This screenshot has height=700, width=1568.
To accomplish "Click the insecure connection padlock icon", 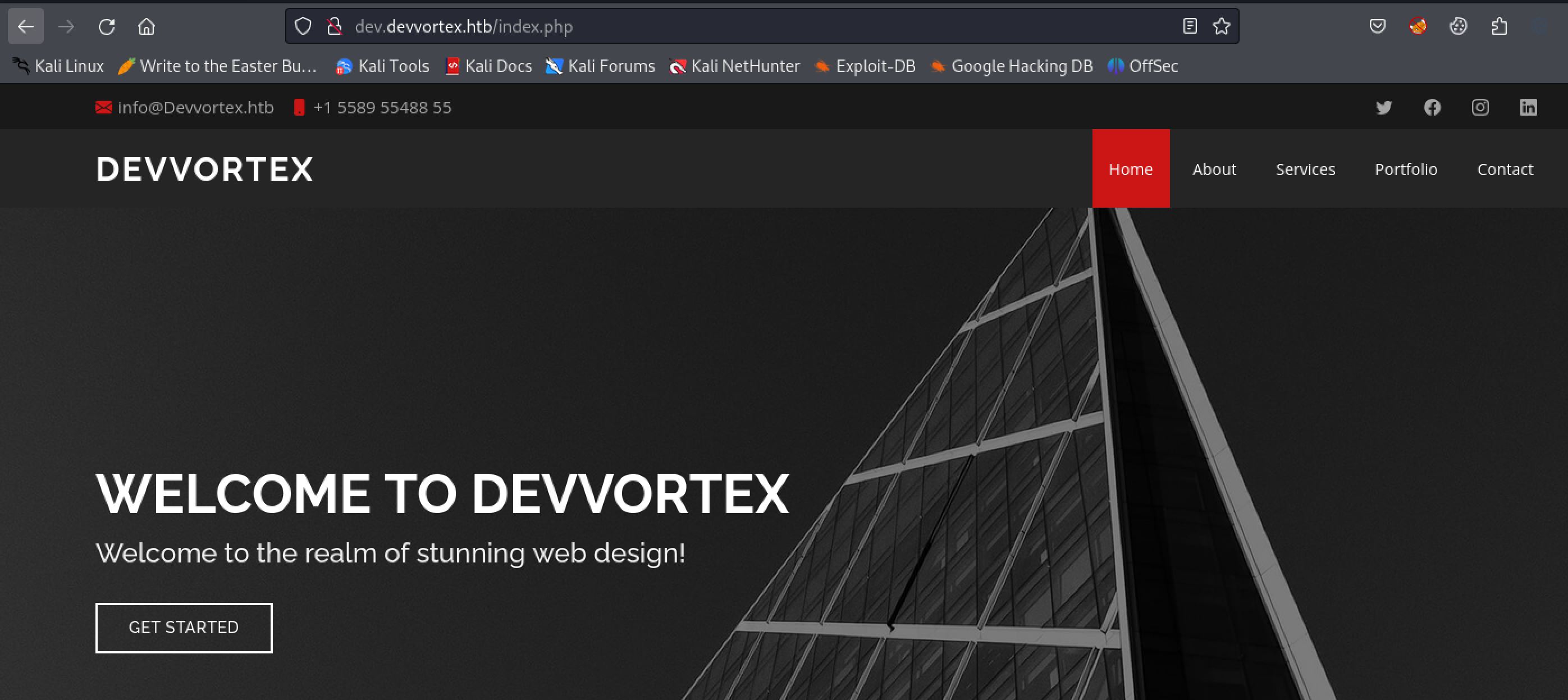I will 334,26.
